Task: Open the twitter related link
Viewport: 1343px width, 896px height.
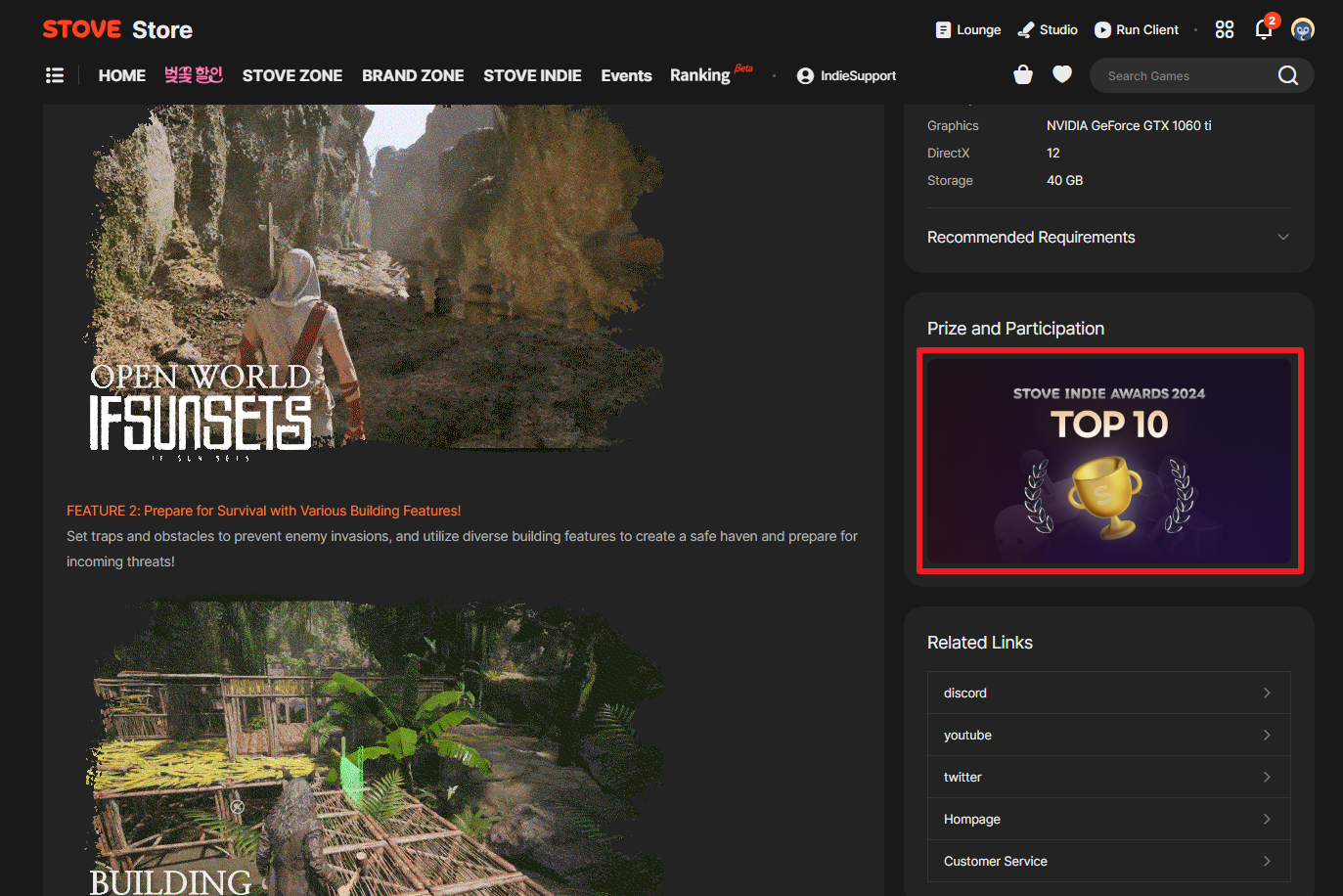Action: click(1109, 777)
